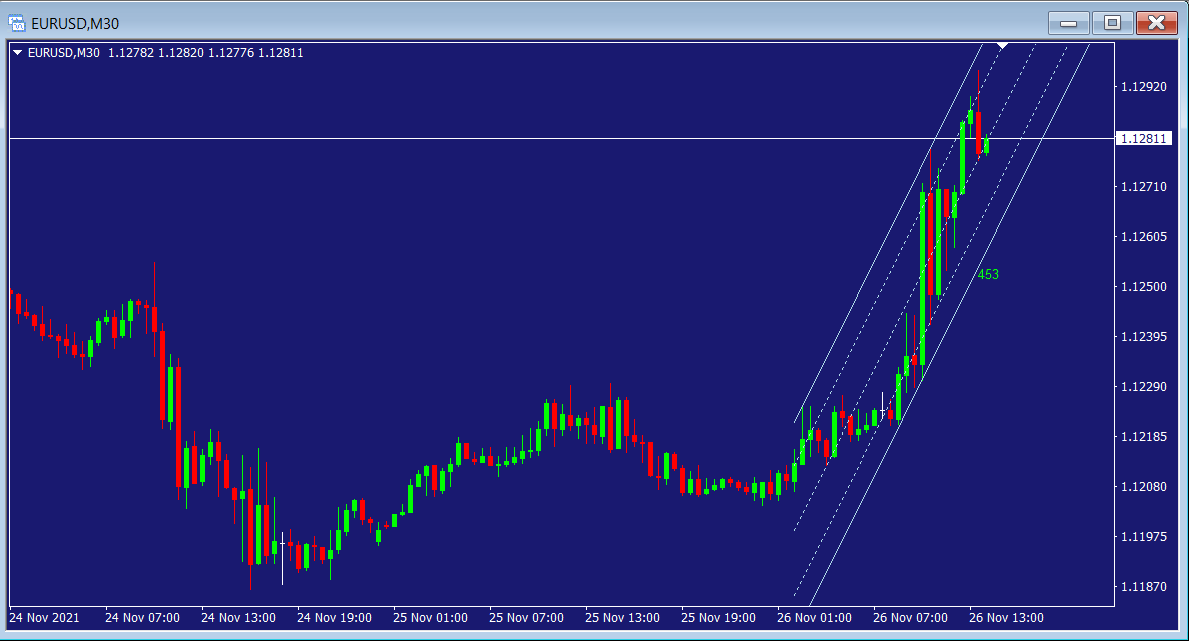The image size is (1189, 641).
Task: Maximize the EURUSD,M30 chart window
Action: (x=1112, y=22)
